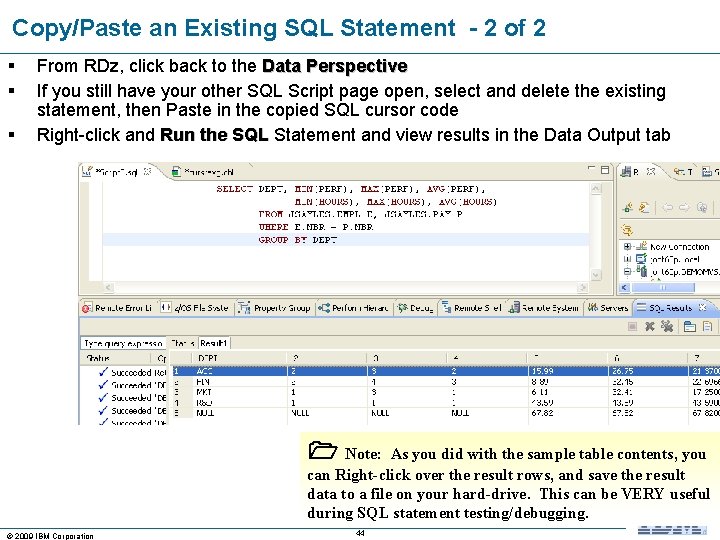The height and width of the screenshot is (540, 720).
Task: Click the SELECT DEPT line in editor
Action: 351,189
